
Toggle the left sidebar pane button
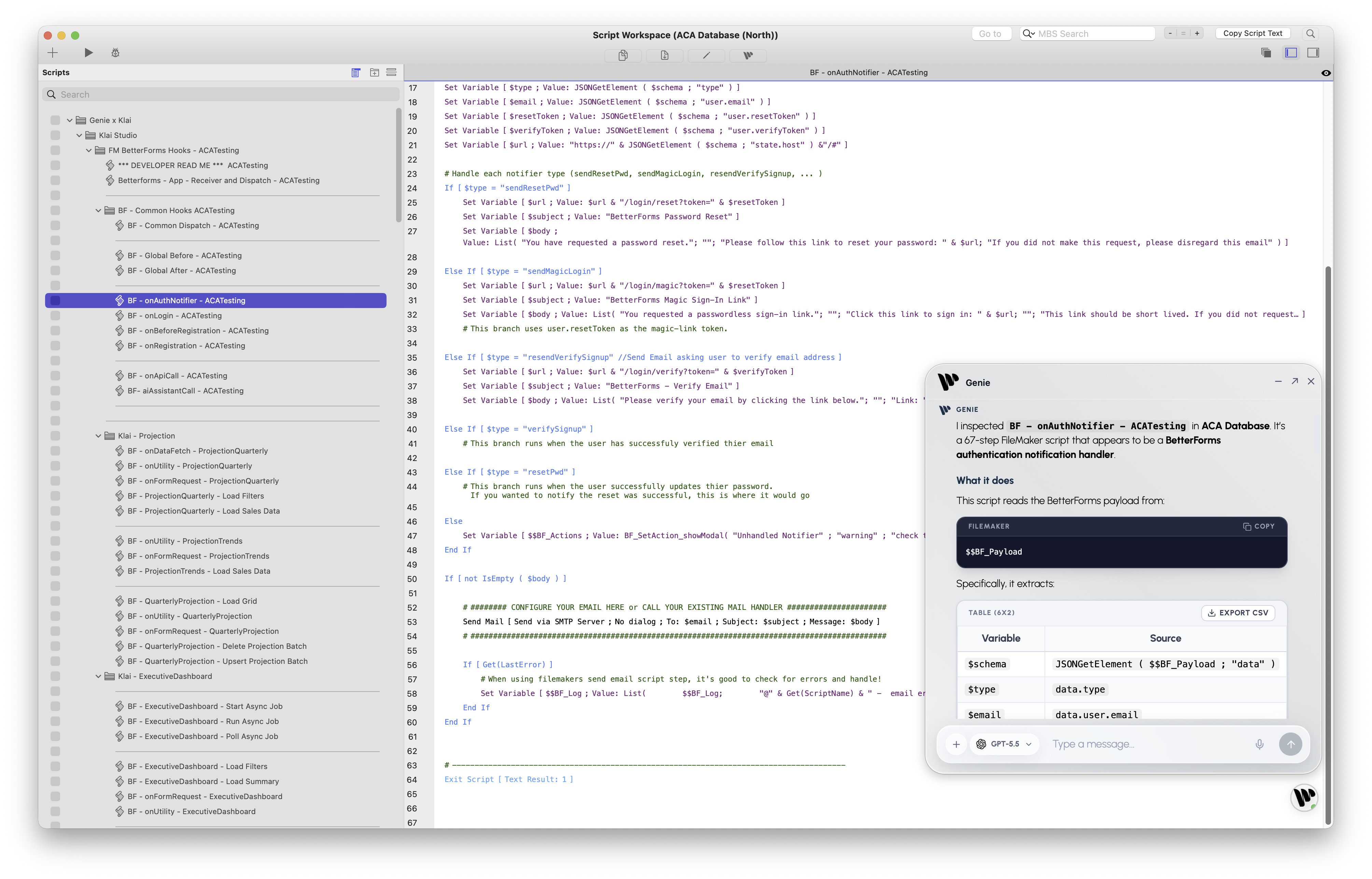pos(1291,53)
